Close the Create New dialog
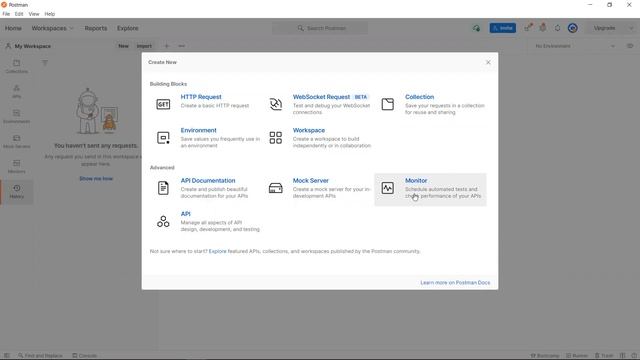The height and width of the screenshot is (360, 640). pos(488,62)
